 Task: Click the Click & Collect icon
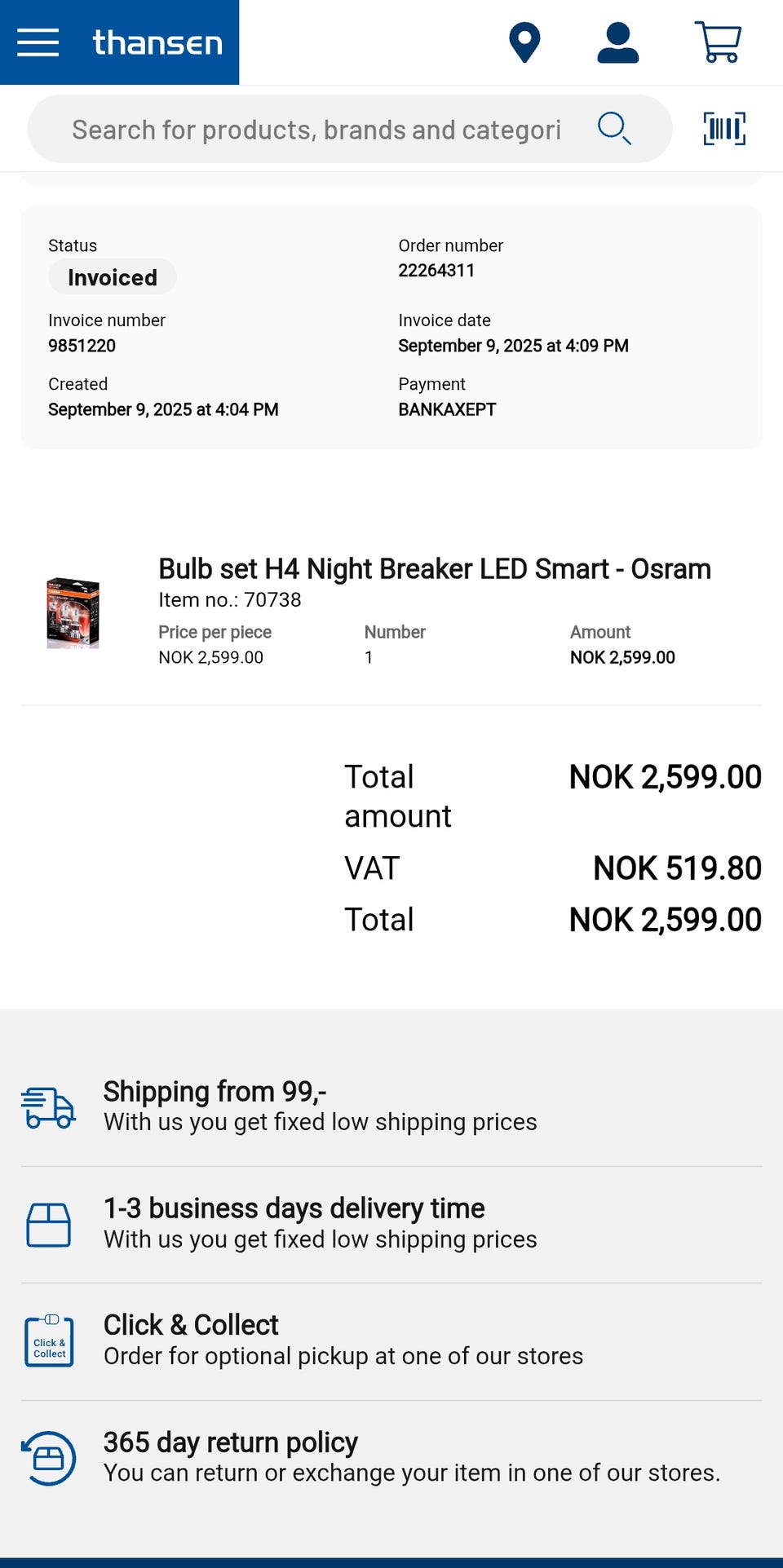tap(49, 1341)
